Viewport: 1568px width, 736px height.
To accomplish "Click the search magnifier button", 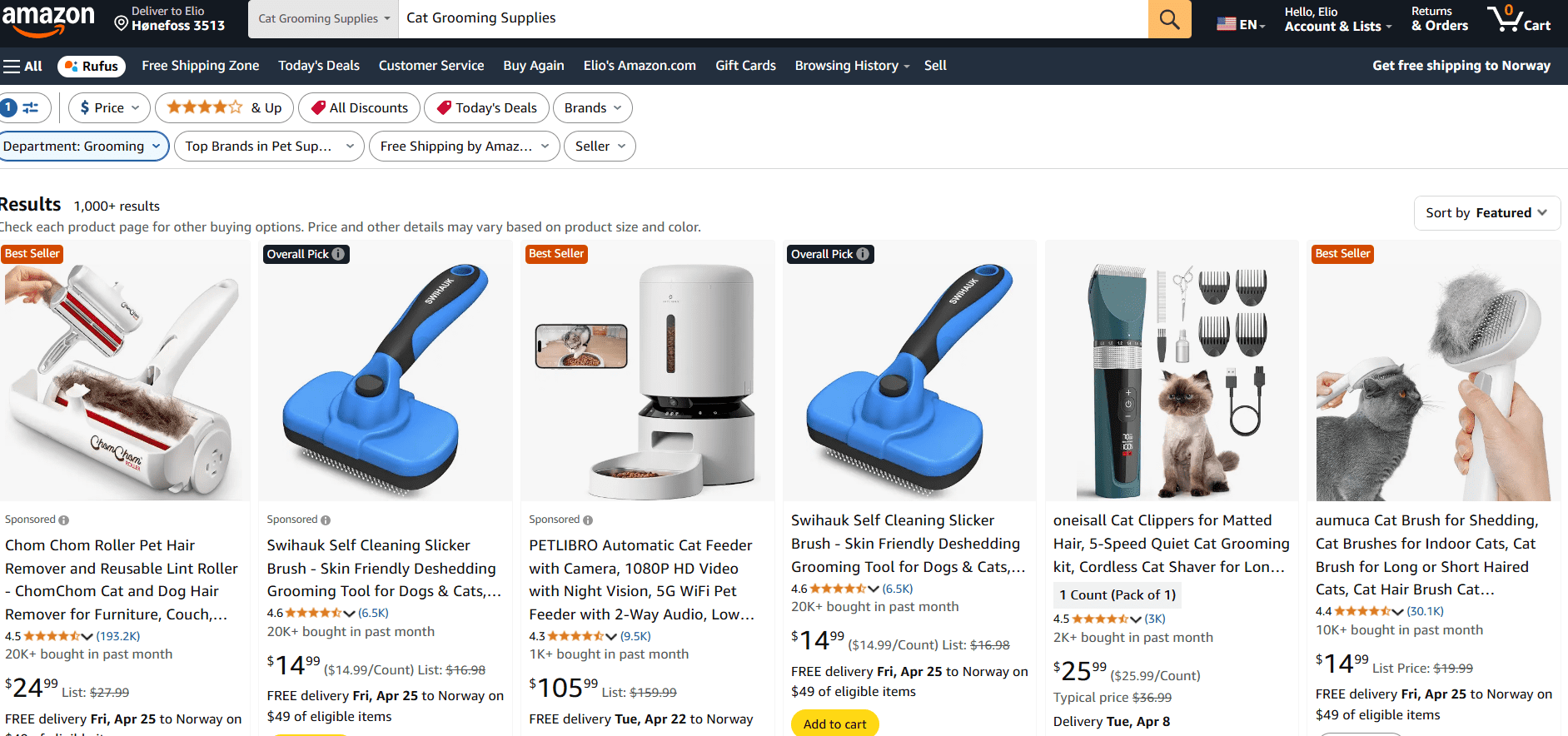I will [x=1169, y=19].
